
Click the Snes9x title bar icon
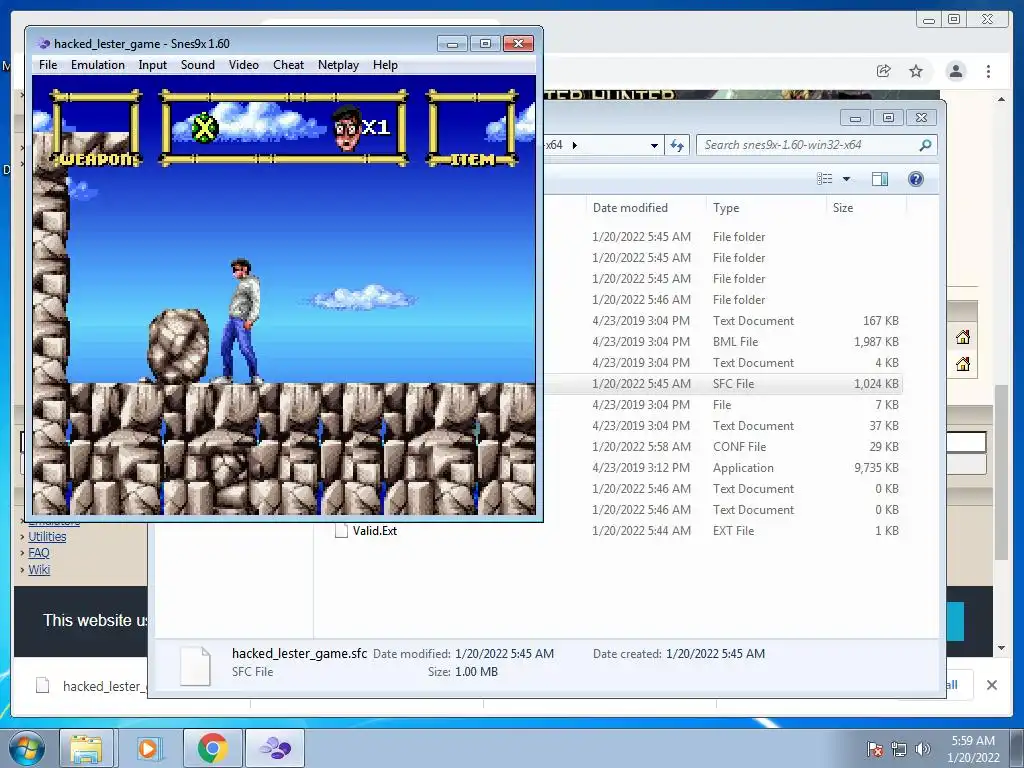[44, 44]
